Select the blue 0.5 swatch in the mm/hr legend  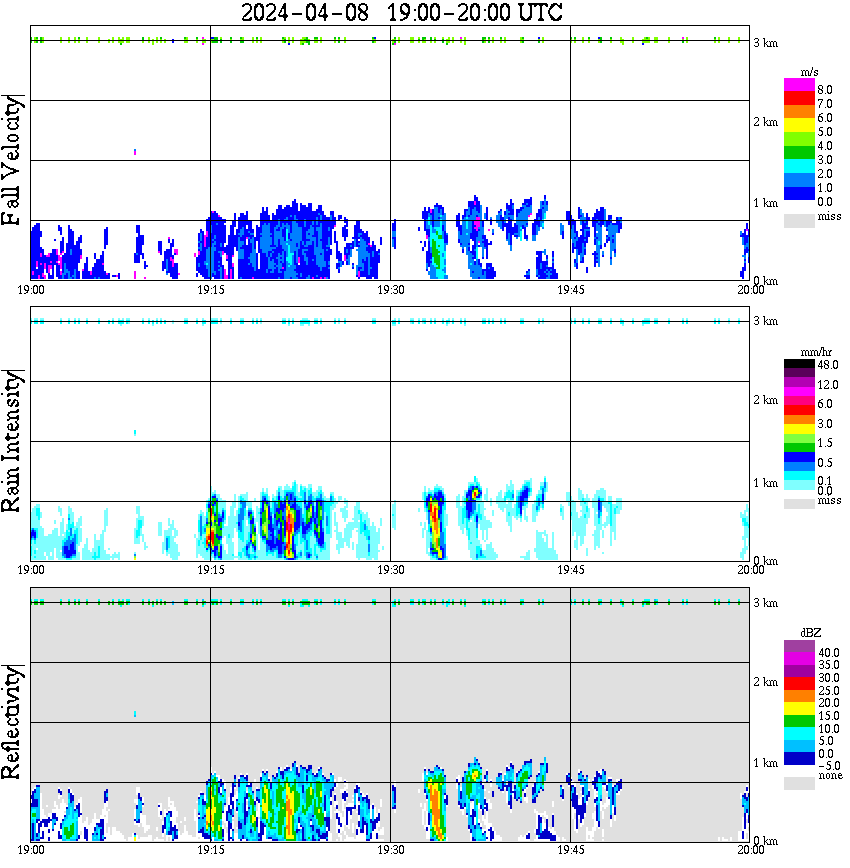pos(799,457)
